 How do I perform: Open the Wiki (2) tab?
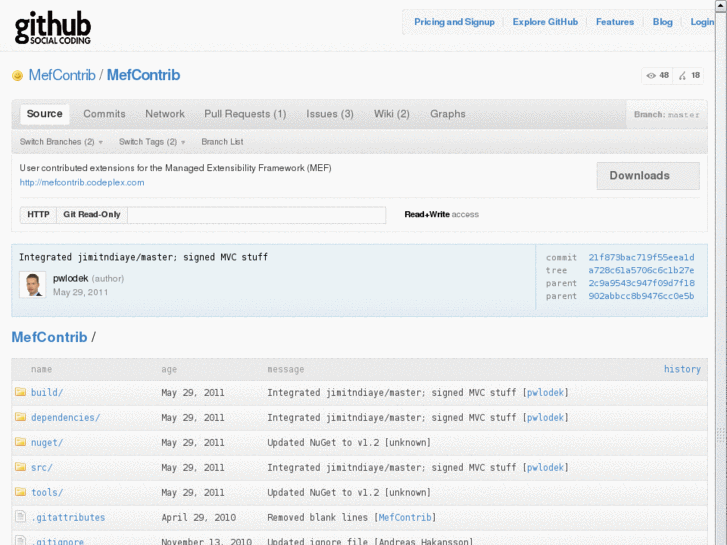(392, 114)
